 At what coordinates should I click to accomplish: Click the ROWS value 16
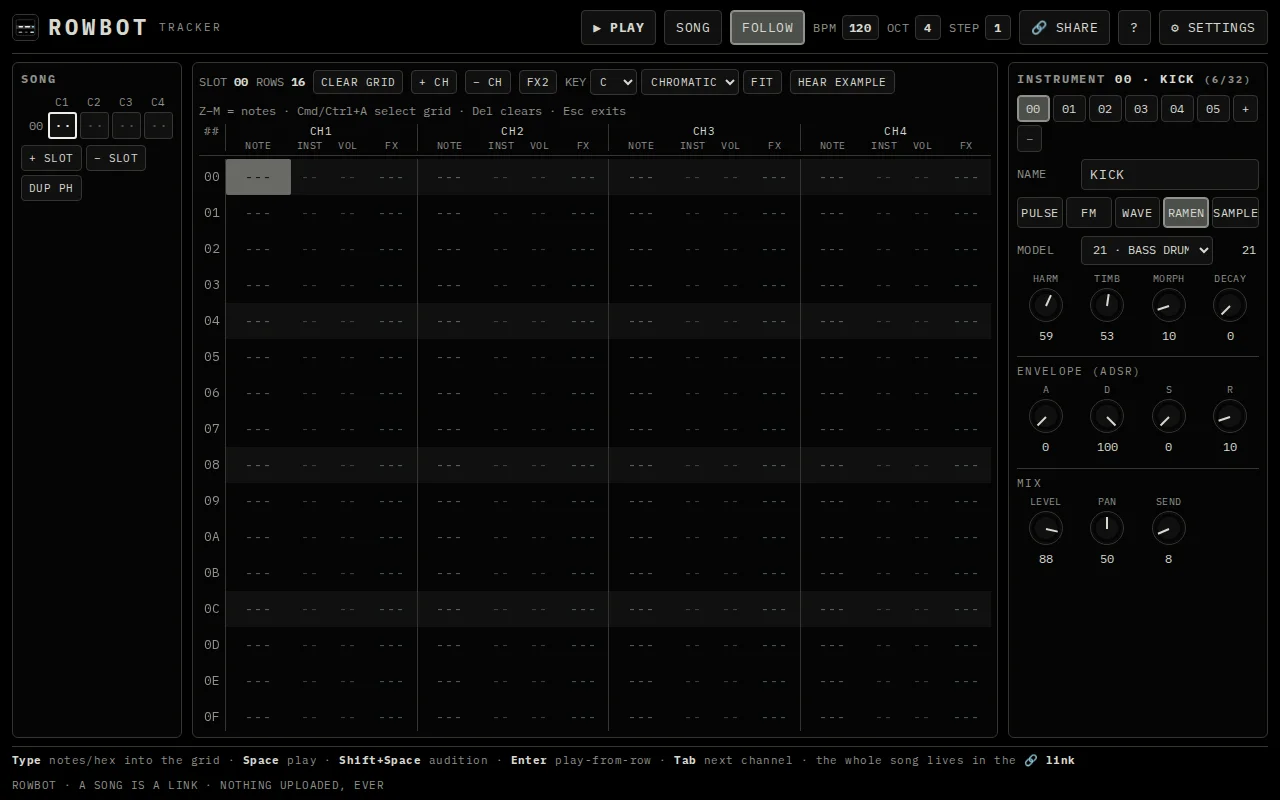[298, 82]
